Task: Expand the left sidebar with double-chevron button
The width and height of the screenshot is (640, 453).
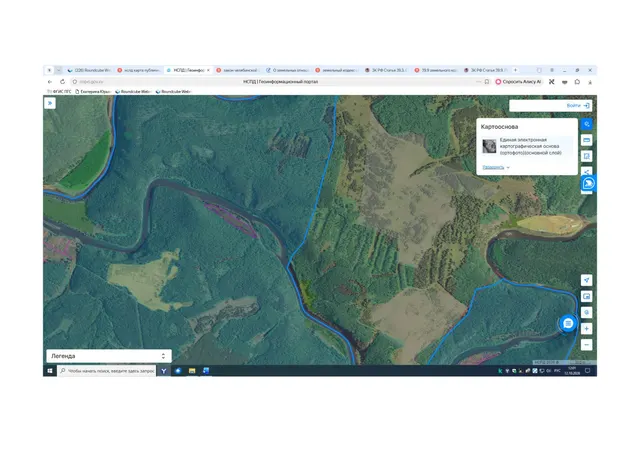Action: [x=50, y=103]
